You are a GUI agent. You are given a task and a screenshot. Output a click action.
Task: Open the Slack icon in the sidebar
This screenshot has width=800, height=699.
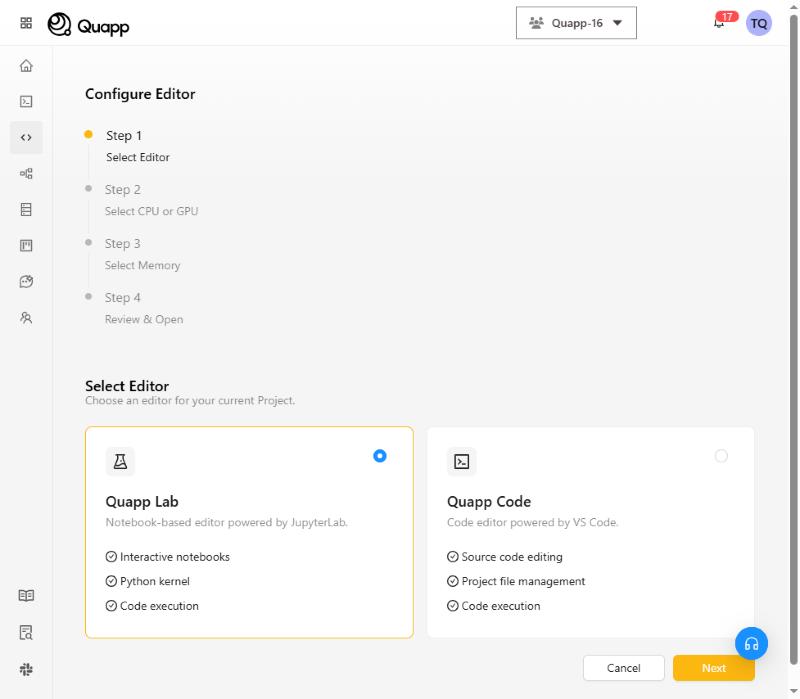pos(26,669)
